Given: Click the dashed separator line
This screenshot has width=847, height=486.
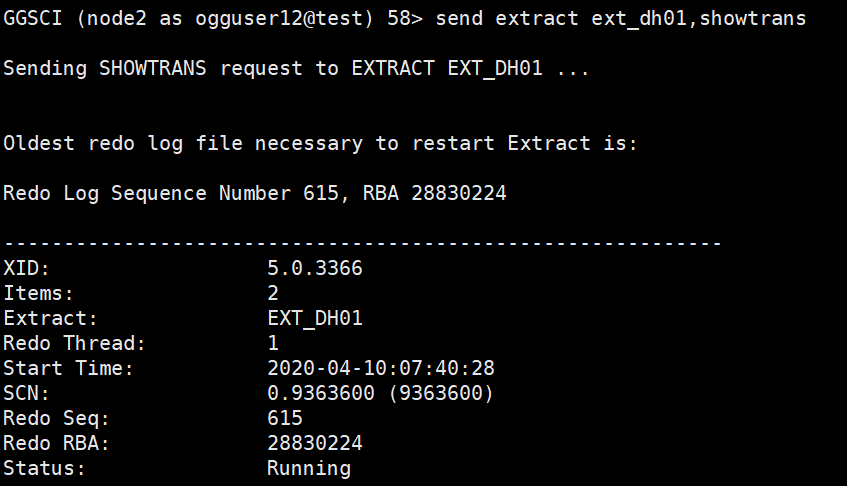Looking at the screenshot, I should point(362,244).
